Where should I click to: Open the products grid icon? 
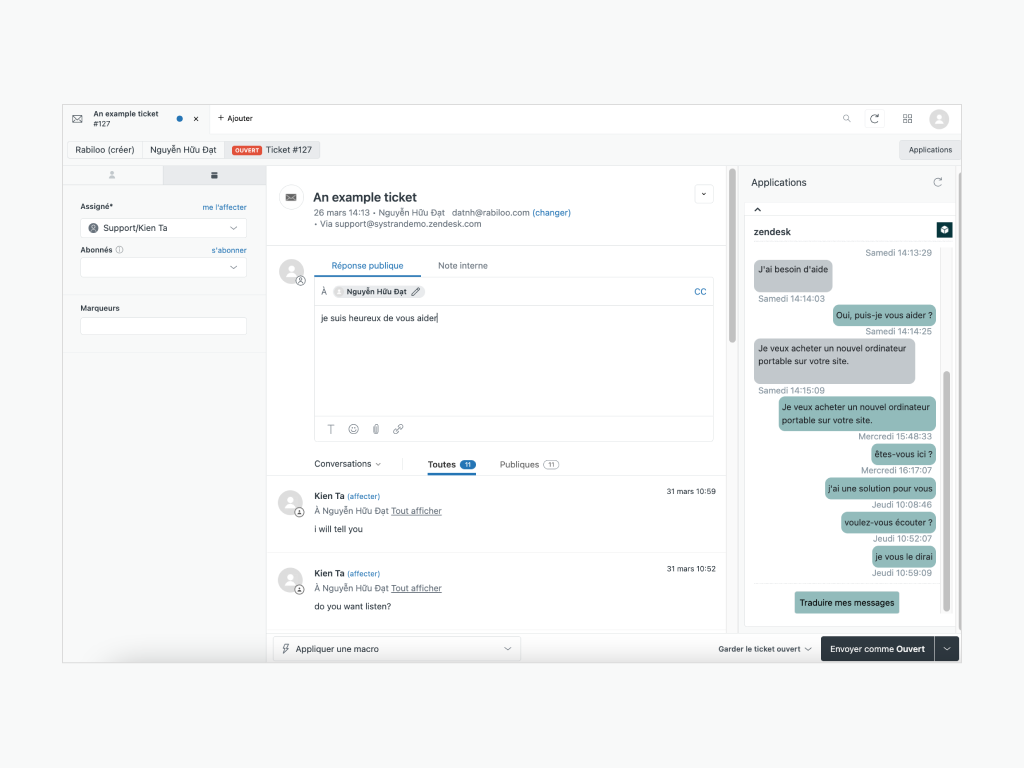[908, 118]
